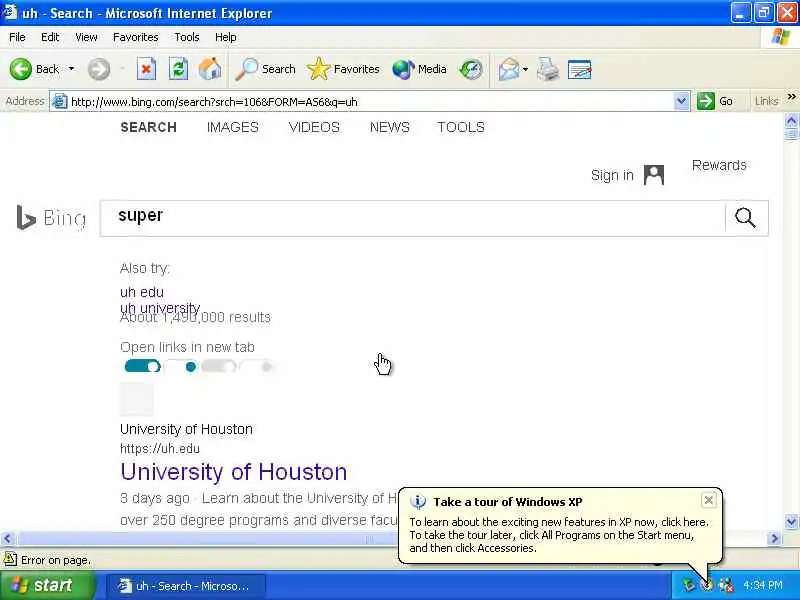Expand the Links toolbar chevron
Viewport: 800px width, 600px height.
click(791, 97)
